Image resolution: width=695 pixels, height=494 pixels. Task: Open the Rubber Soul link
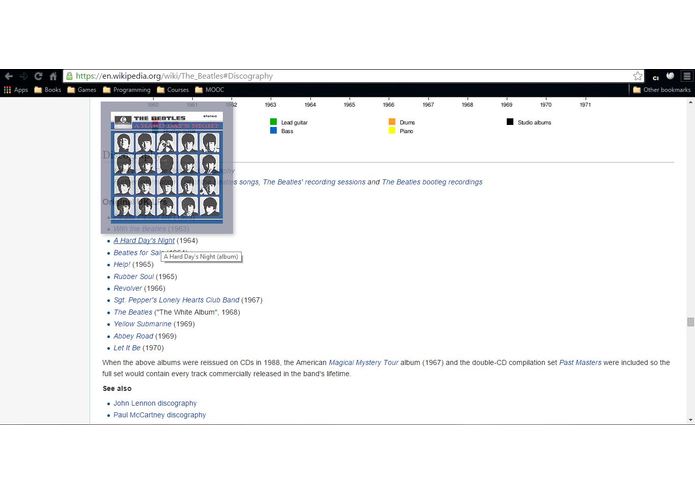(133, 276)
